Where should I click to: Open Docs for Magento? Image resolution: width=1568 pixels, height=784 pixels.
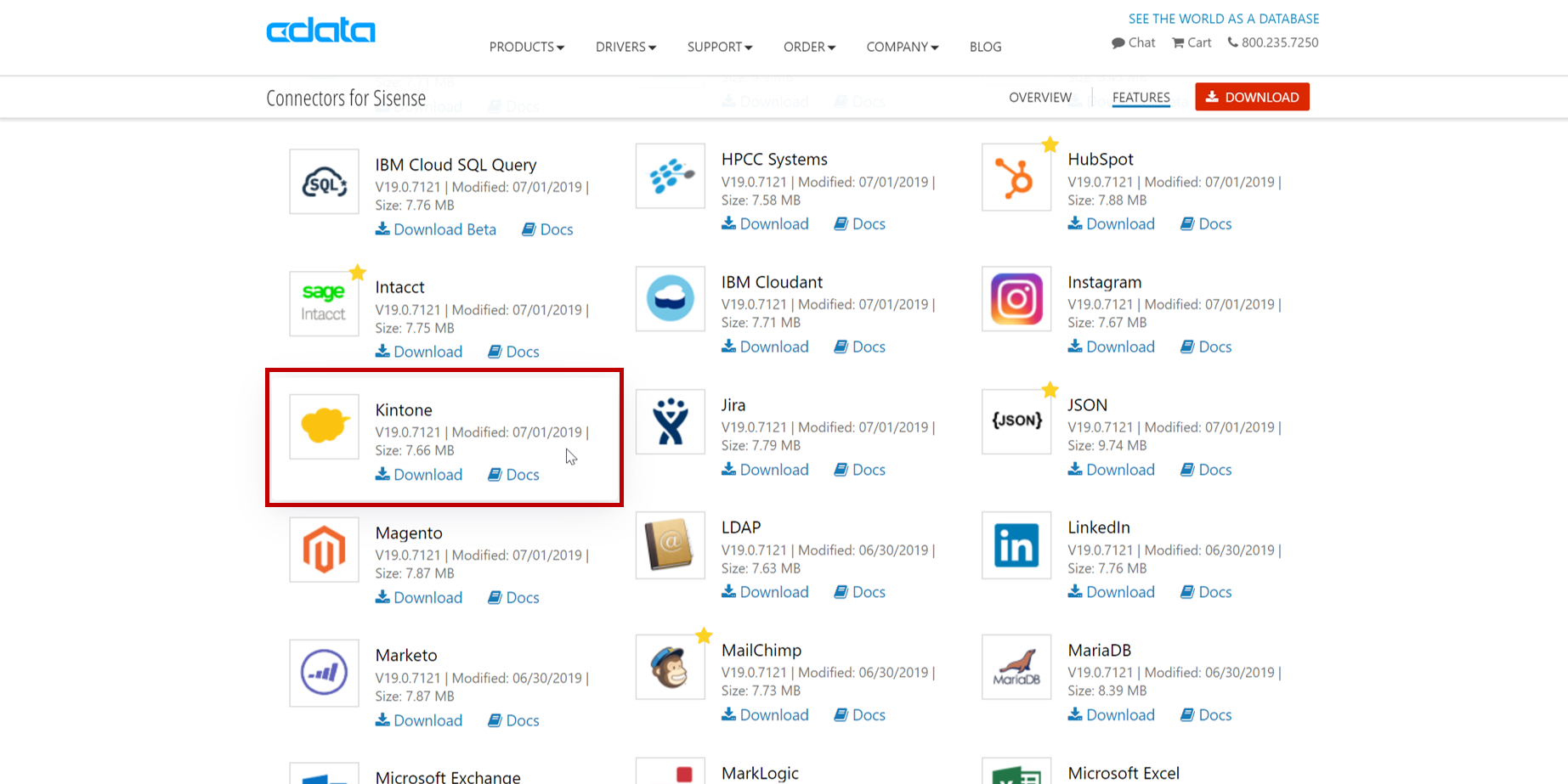pos(513,598)
